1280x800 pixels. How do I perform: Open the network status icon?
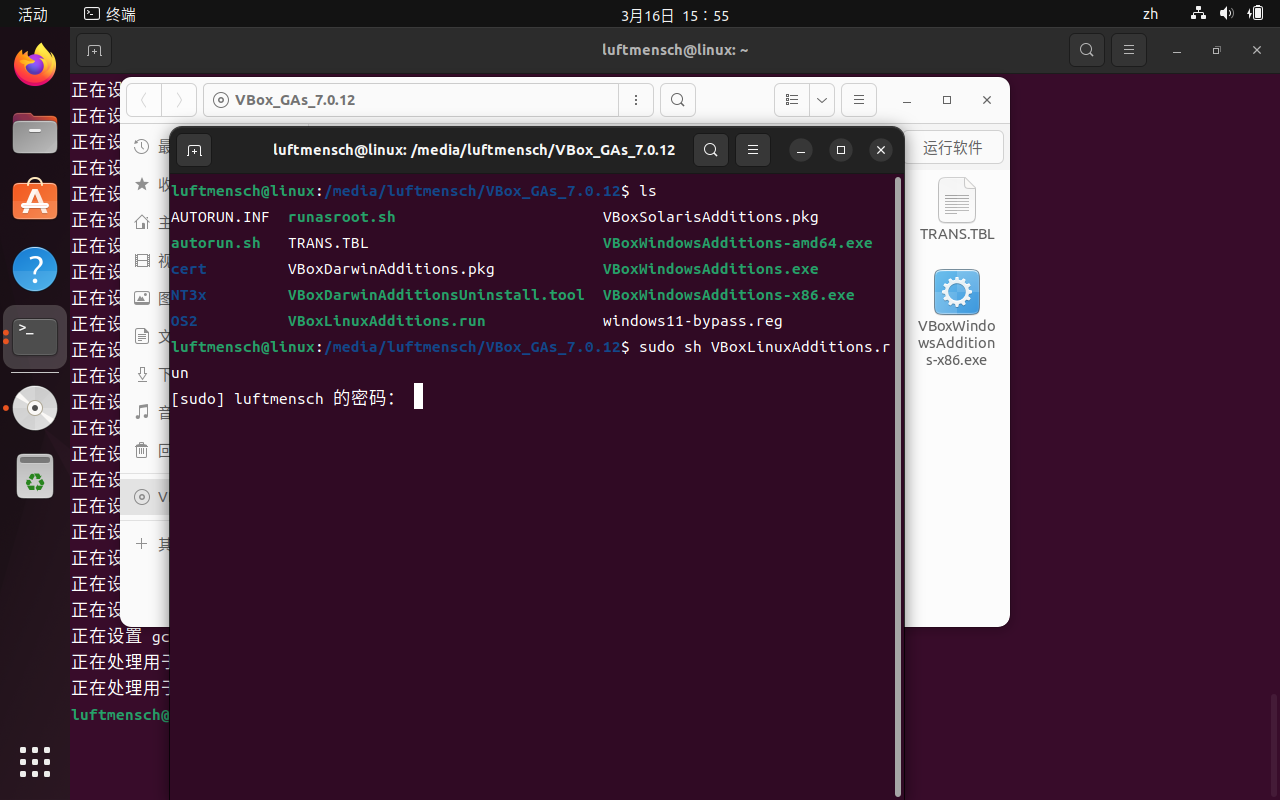[x=1198, y=14]
